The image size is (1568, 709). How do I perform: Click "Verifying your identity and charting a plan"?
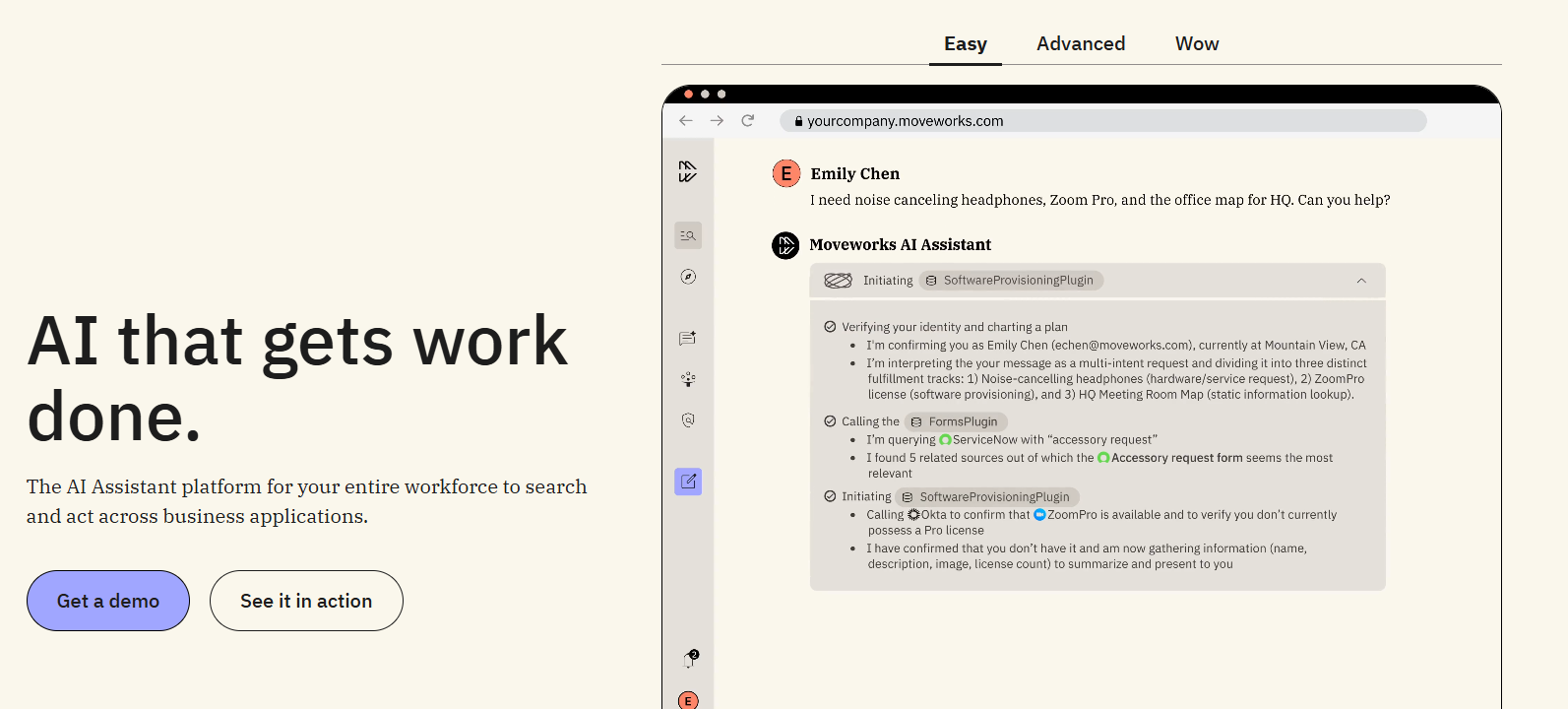[955, 327]
